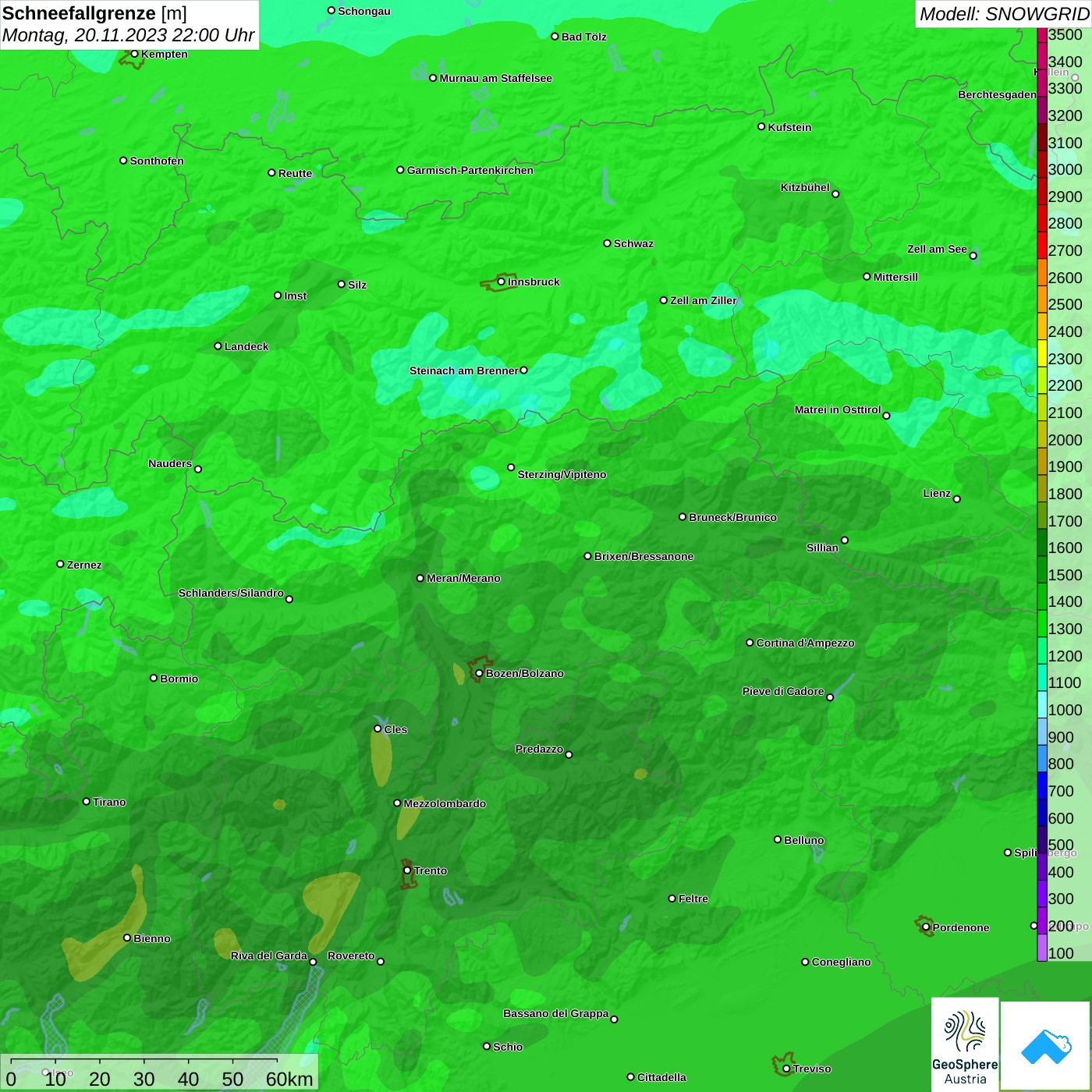Click the Belluno marker dot
The width and height of the screenshot is (1092, 1092).
pyautogui.click(x=778, y=839)
